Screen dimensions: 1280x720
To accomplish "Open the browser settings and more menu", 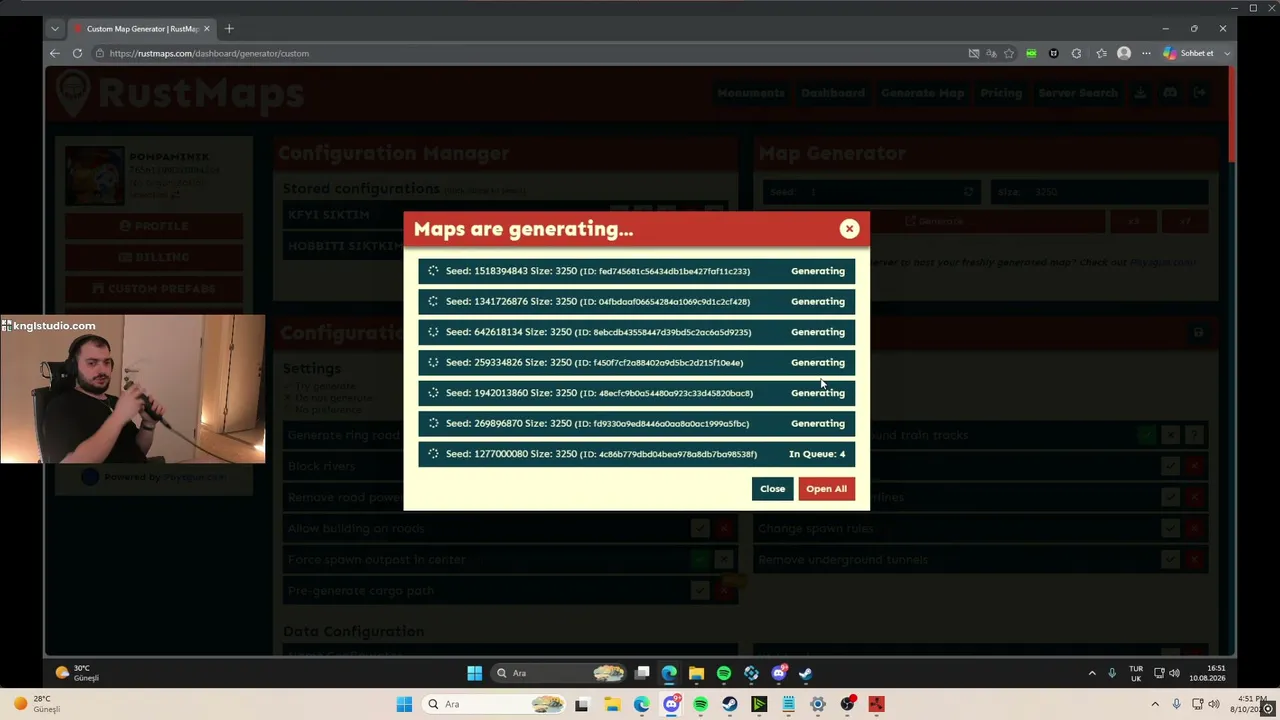I will click(x=1146, y=53).
